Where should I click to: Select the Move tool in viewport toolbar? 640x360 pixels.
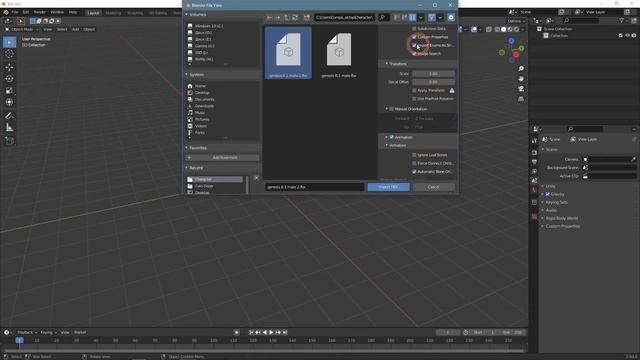pos(9,67)
